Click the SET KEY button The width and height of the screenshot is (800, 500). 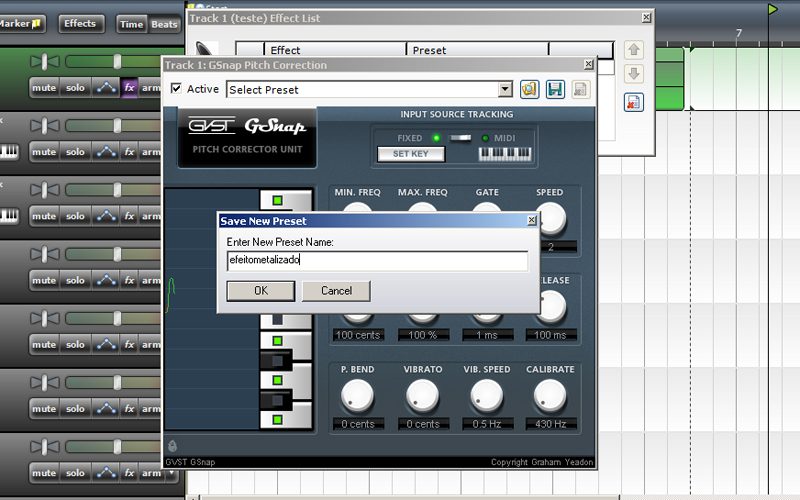click(x=411, y=154)
